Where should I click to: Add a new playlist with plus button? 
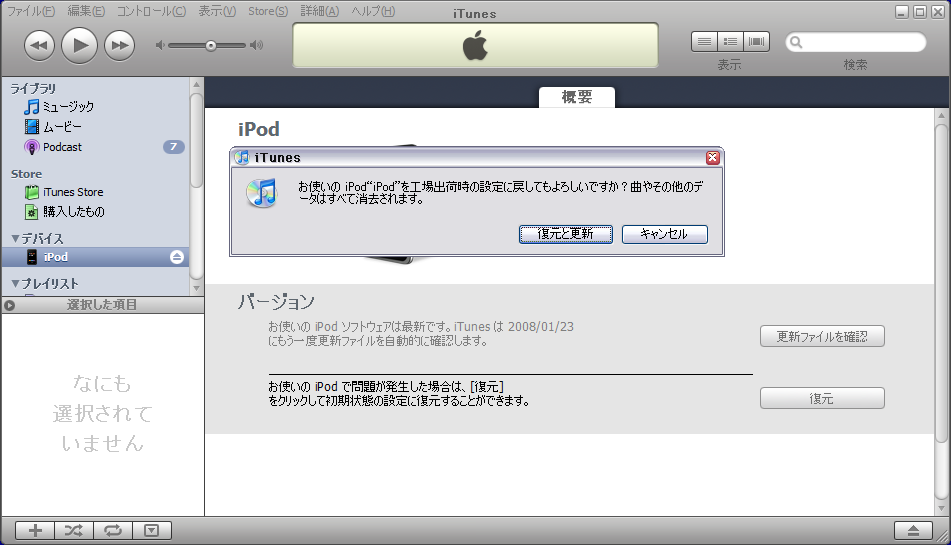[x=35, y=531]
